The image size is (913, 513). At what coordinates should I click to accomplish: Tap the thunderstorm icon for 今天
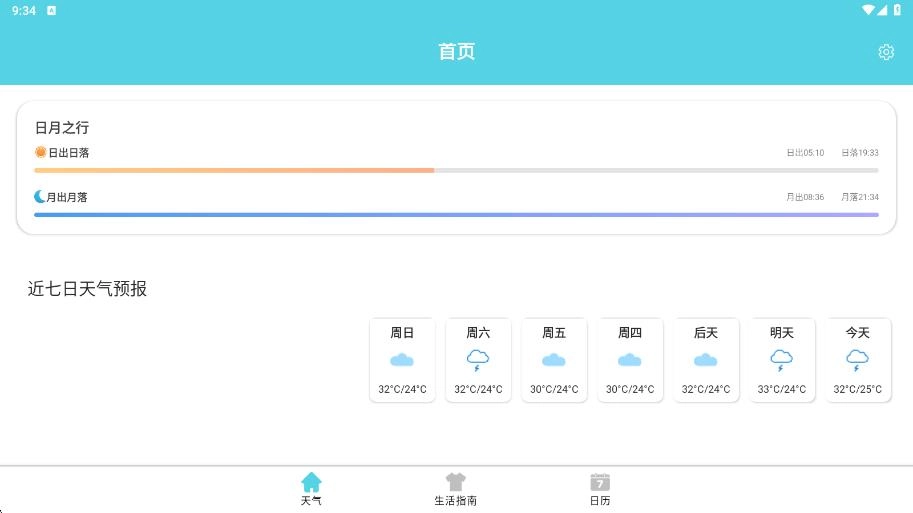click(857, 360)
